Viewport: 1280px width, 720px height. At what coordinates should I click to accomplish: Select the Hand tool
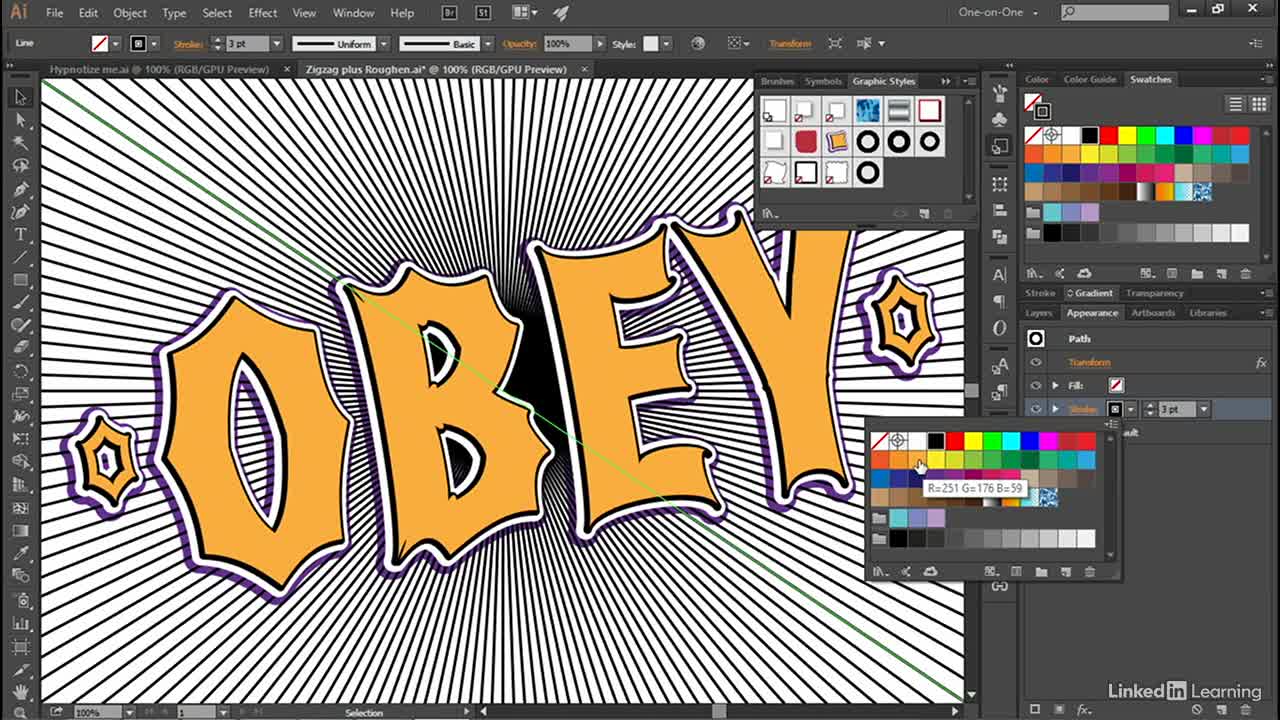coord(20,691)
